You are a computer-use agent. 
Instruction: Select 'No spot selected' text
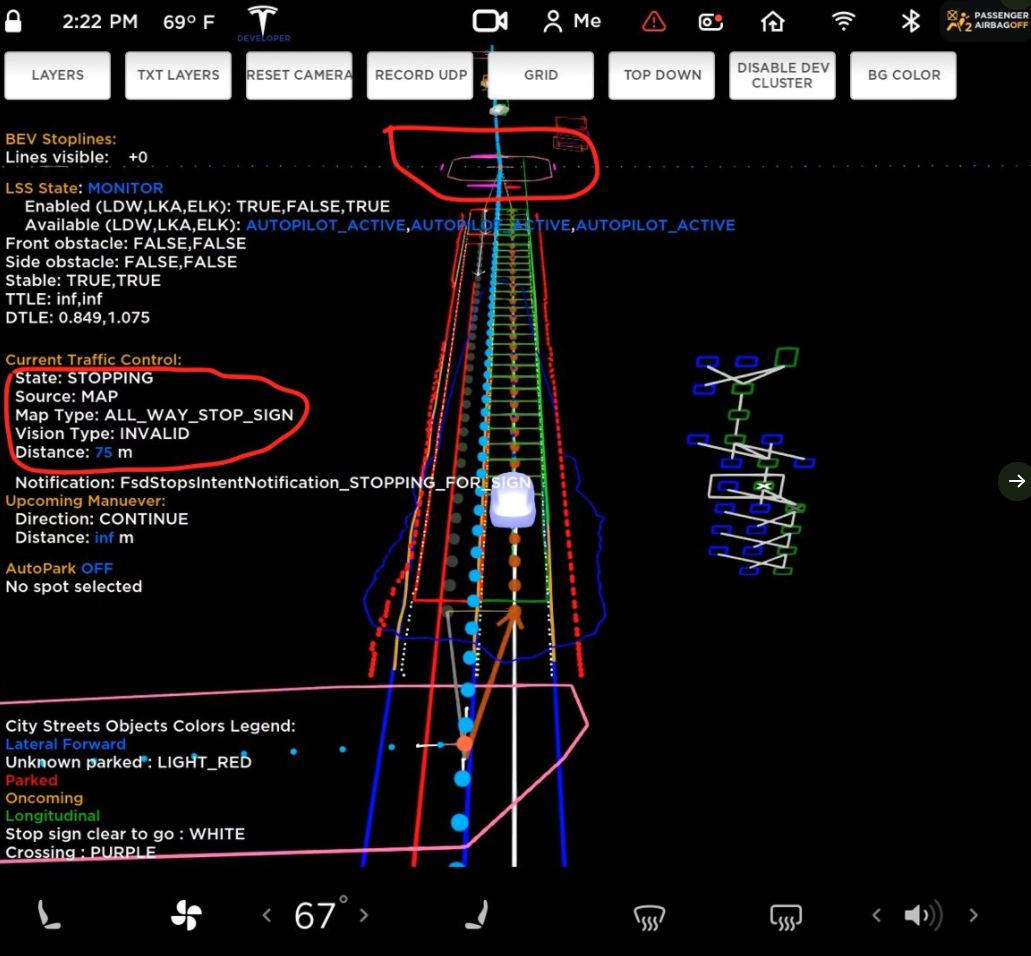[74, 586]
